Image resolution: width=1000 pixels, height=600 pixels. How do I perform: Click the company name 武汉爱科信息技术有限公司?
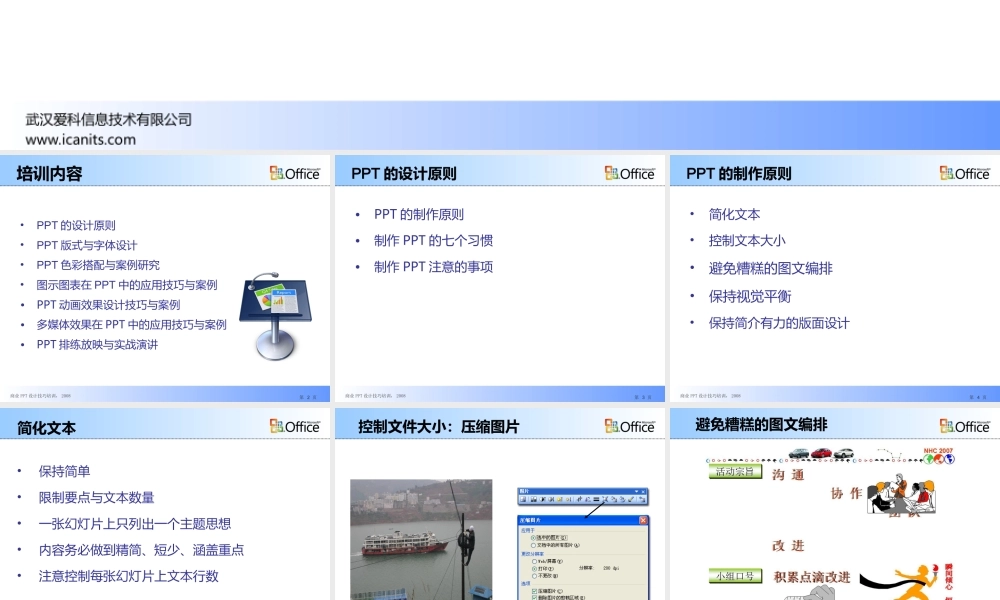[108, 119]
